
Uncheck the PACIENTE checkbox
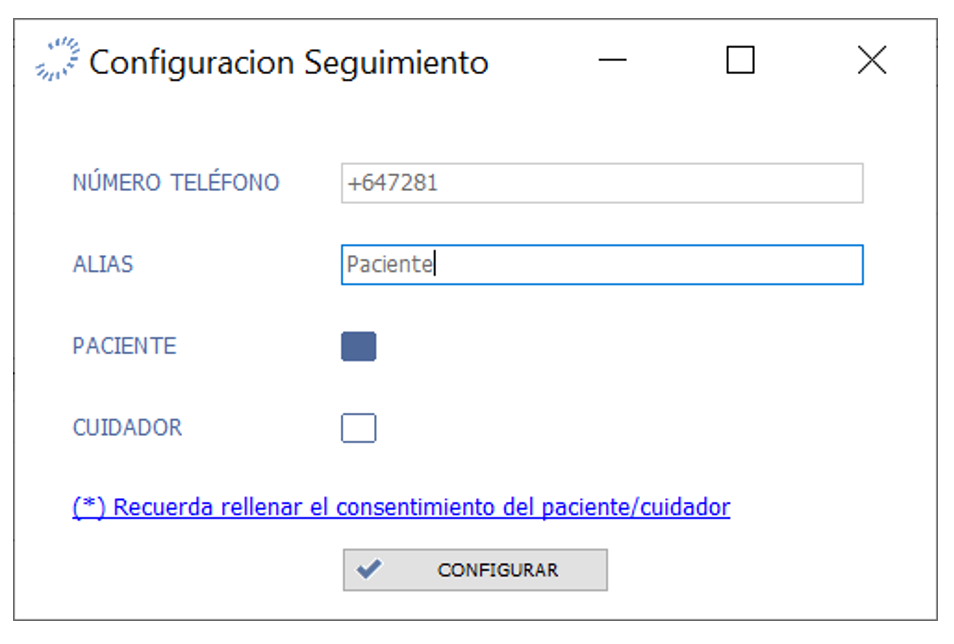tap(358, 347)
